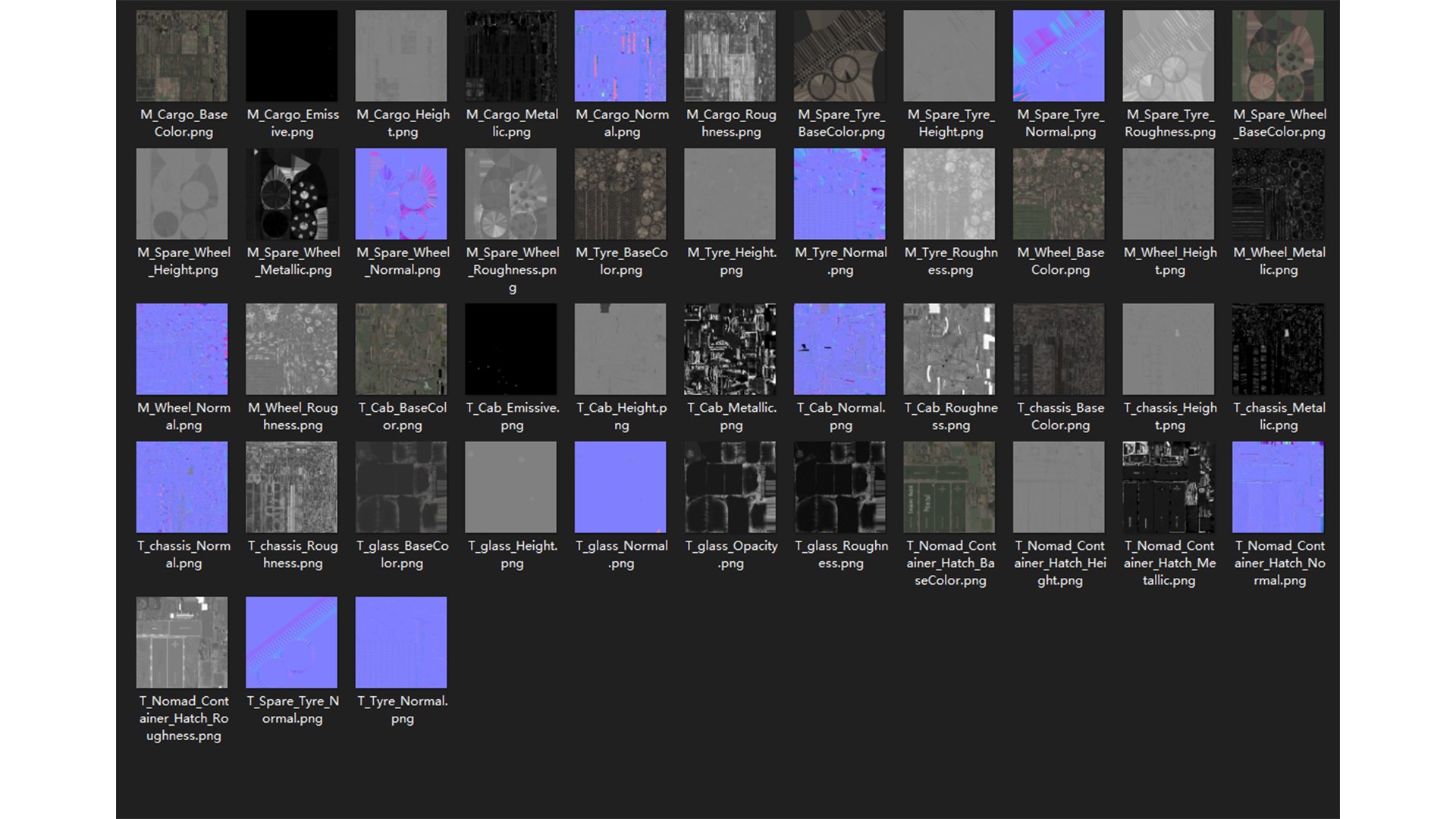Select the T_Spare_Tyre_Normal.png thumbnail
This screenshot has height=819, width=1456.
tap(291, 643)
